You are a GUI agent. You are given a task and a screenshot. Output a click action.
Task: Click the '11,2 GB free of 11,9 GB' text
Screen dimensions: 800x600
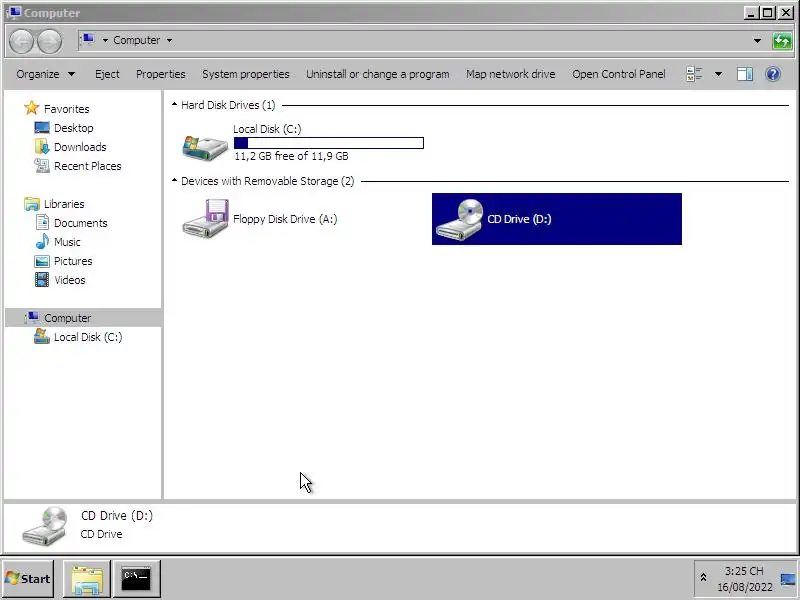(291, 156)
